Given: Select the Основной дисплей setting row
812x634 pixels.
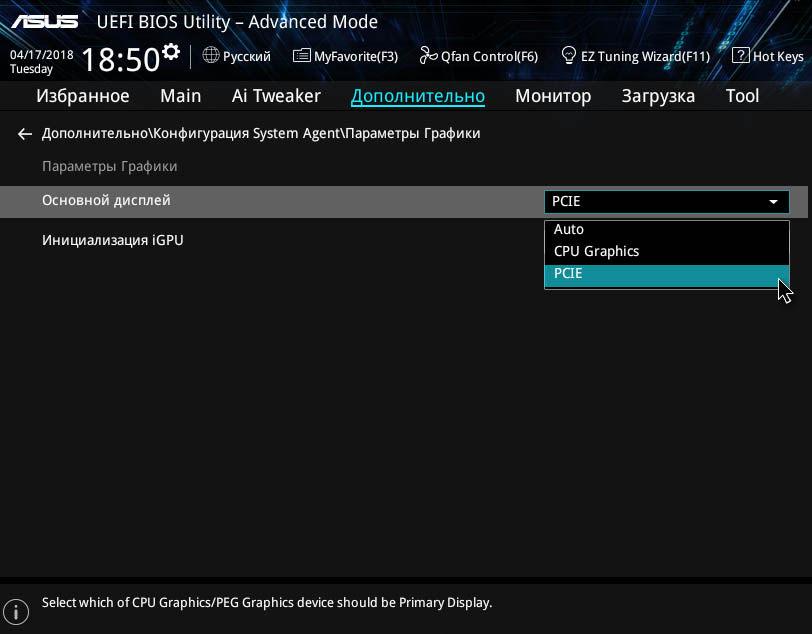Looking at the screenshot, I should coord(404,202).
